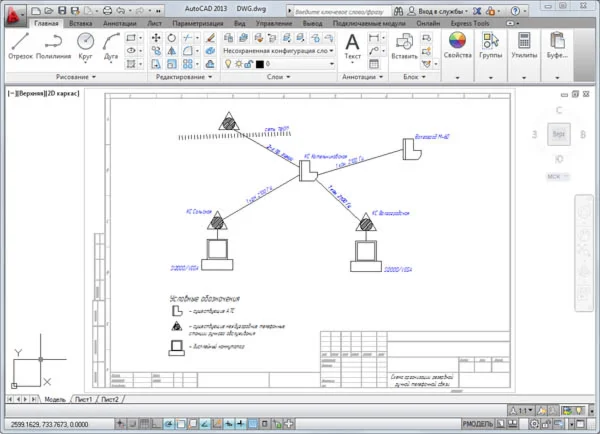Open the Вставка ribbon tab
Screen dimensions: 600x434
(80, 23)
